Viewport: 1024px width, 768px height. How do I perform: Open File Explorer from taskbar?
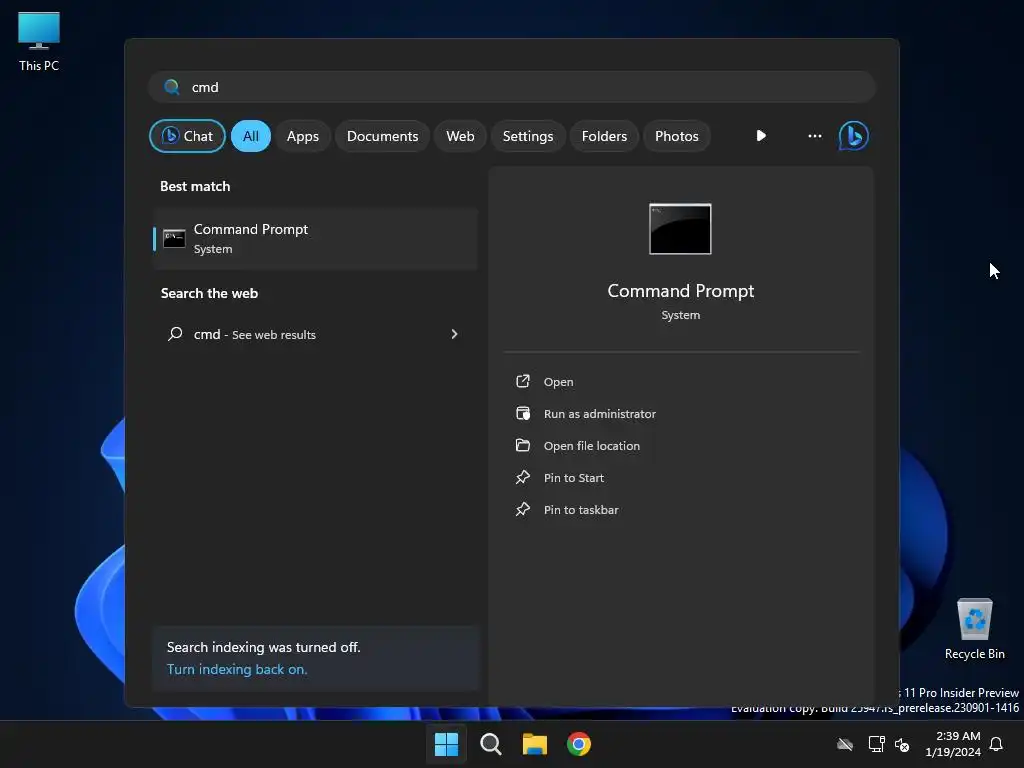point(535,744)
